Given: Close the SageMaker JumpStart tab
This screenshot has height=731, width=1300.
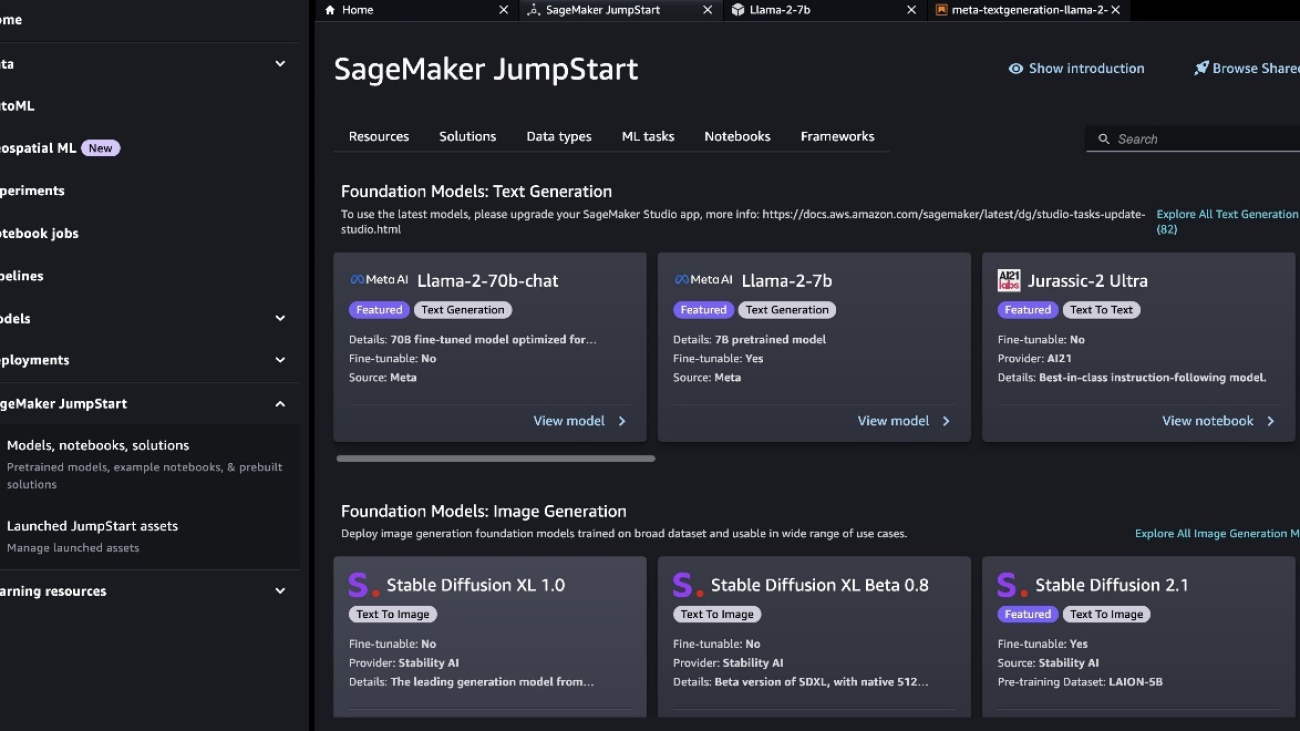Looking at the screenshot, I should [x=708, y=10].
